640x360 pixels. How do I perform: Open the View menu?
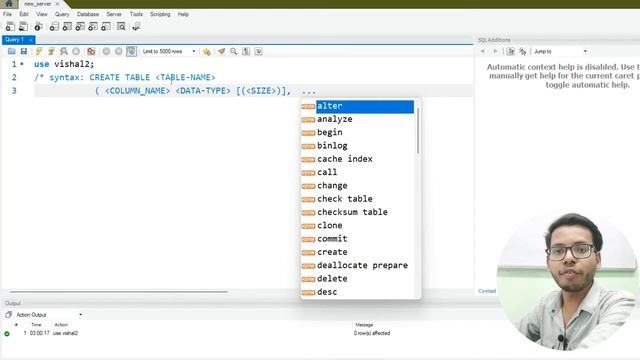coord(42,14)
